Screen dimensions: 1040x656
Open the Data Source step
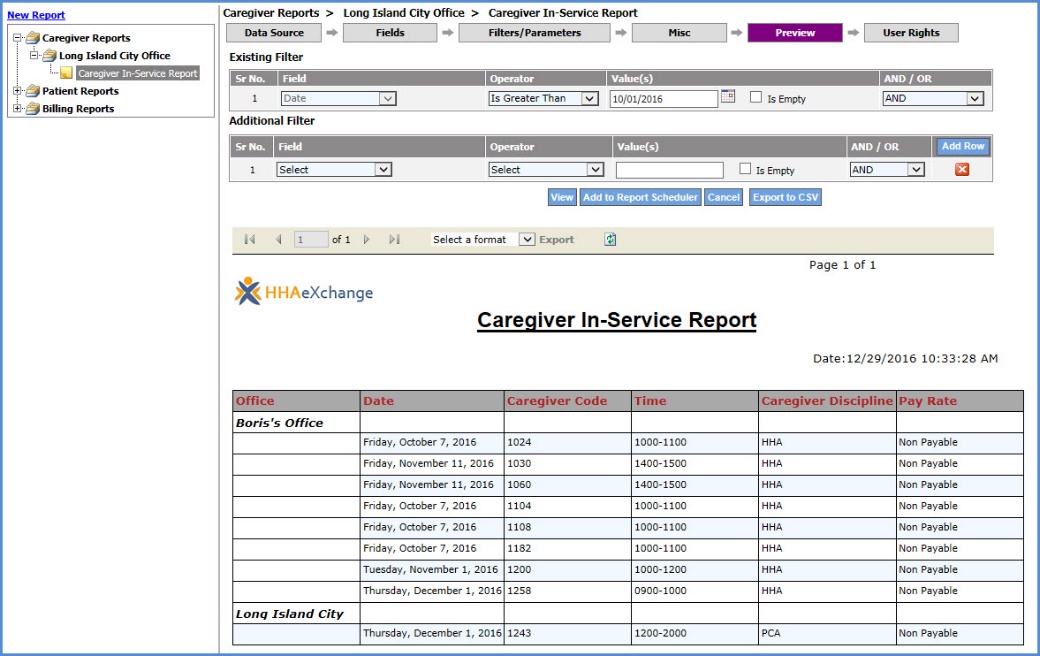(x=275, y=32)
